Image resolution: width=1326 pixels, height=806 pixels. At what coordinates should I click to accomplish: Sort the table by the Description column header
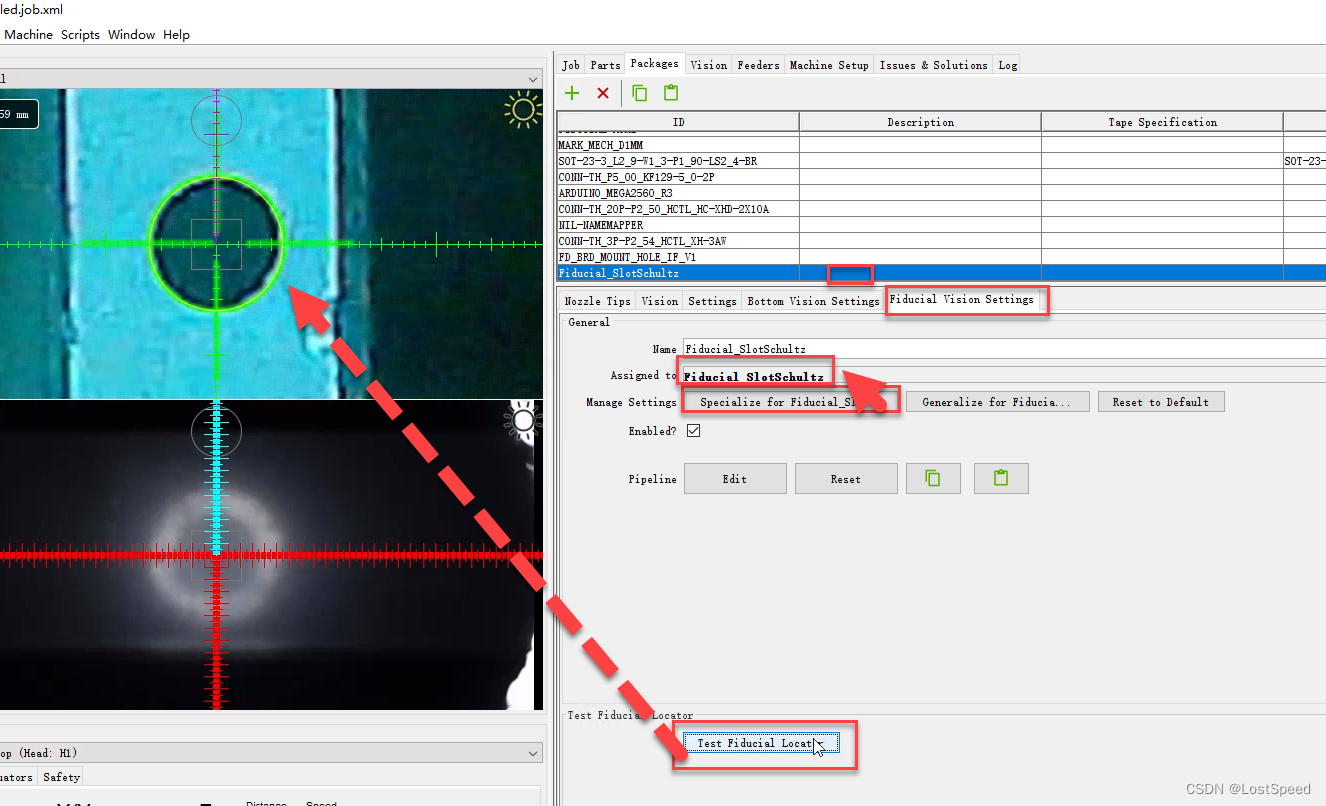click(920, 122)
